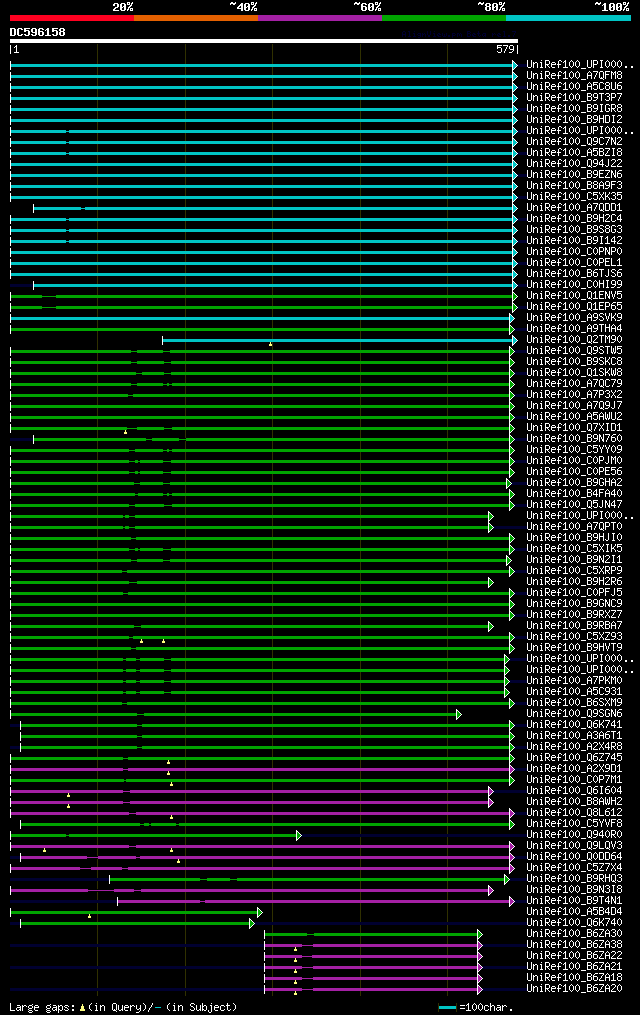Click the purple ~60% identity legend segment
The height and width of the screenshot is (1015, 640).
(320, 18)
